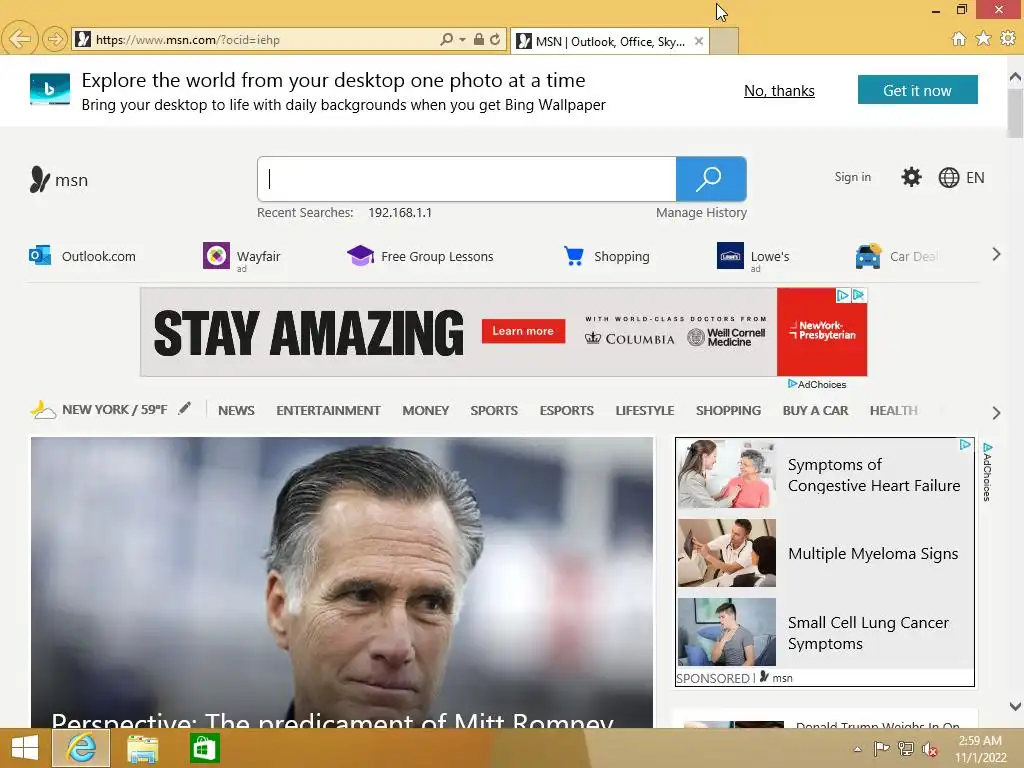Open the MONEY category
The width and height of the screenshot is (1024, 768).
pyautogui.click(x=425, y=410)
